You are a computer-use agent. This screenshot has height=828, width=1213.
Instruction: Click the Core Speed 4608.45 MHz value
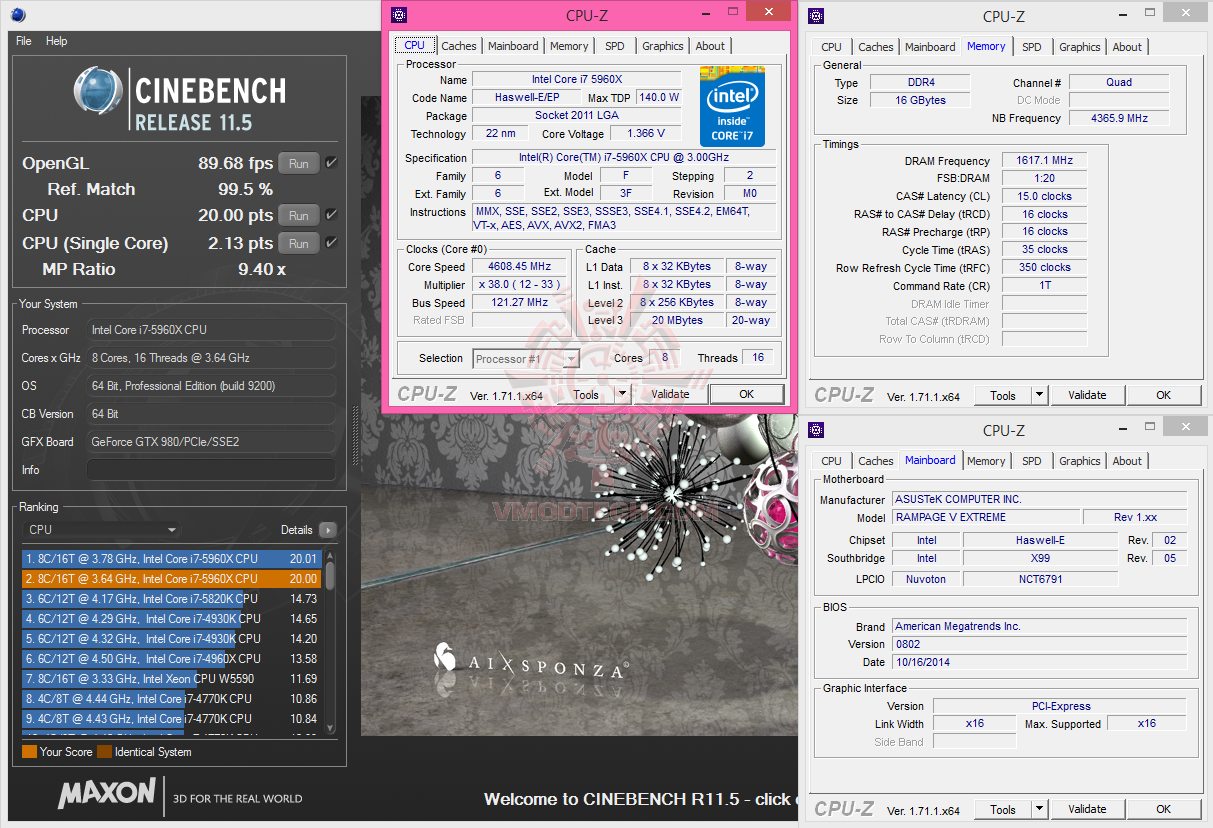[520, 267]
